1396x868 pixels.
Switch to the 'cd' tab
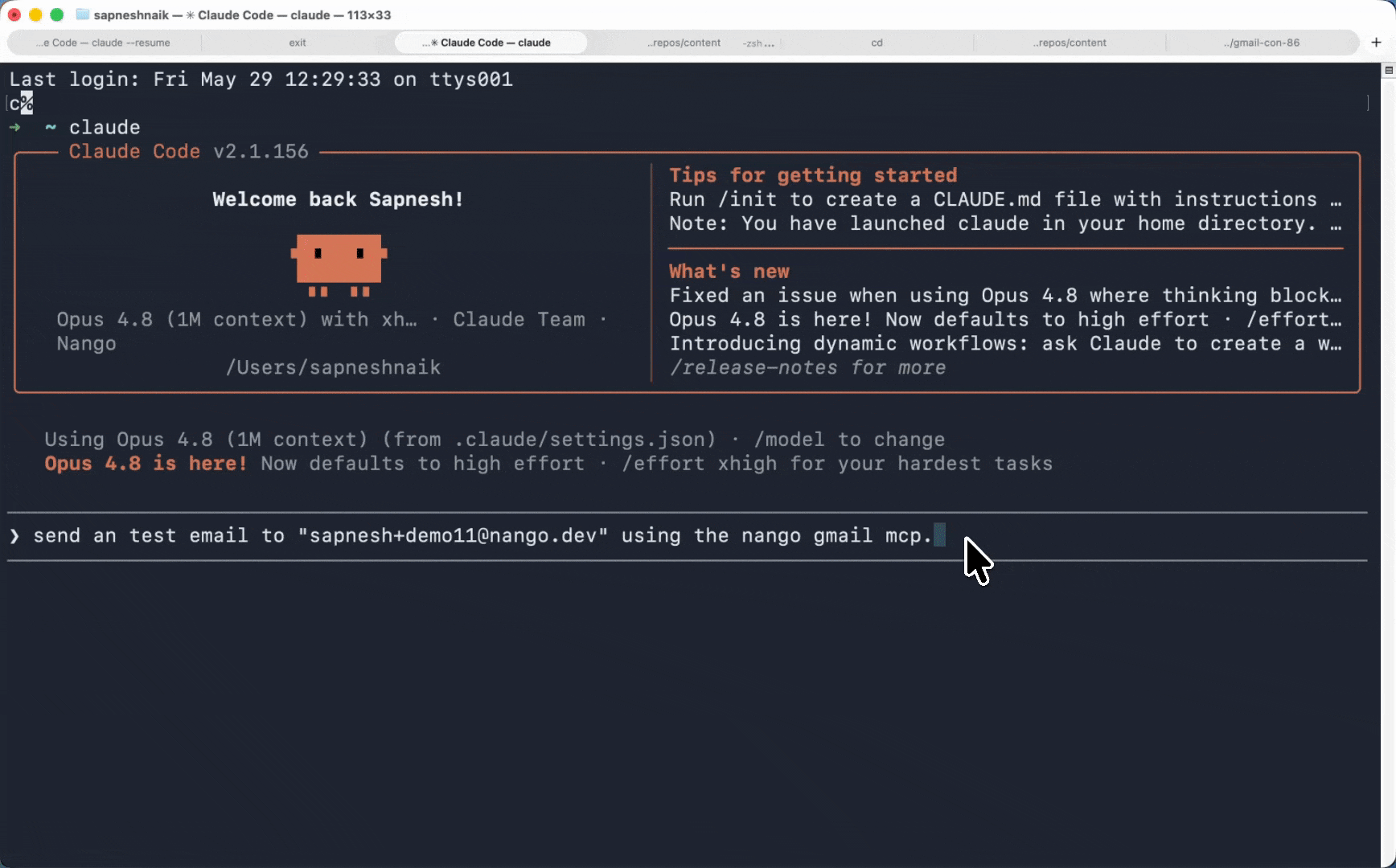tap(877, 43)
